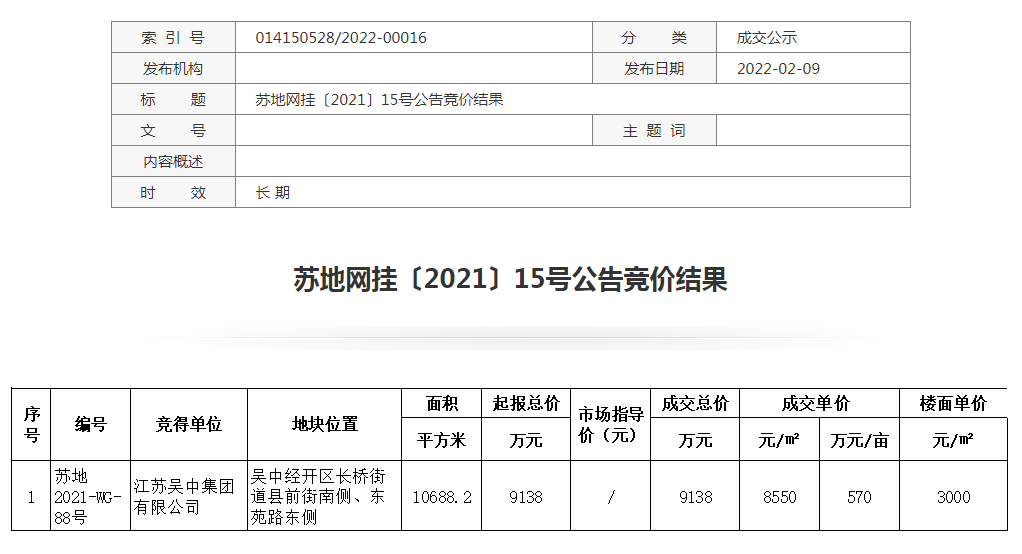The width and height of the screenshot is (1022, 554).
Task: Click the unit price value 8550
Action: click(x=778, y=497)
